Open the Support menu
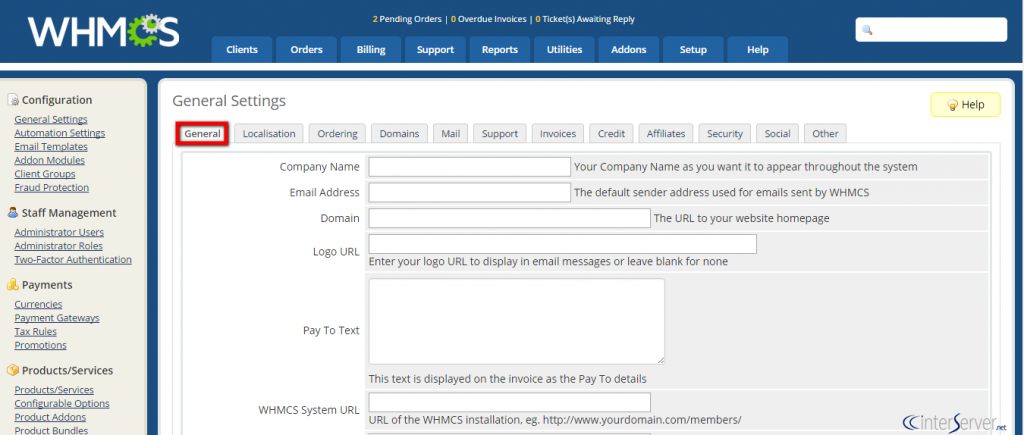 [436, 50]
